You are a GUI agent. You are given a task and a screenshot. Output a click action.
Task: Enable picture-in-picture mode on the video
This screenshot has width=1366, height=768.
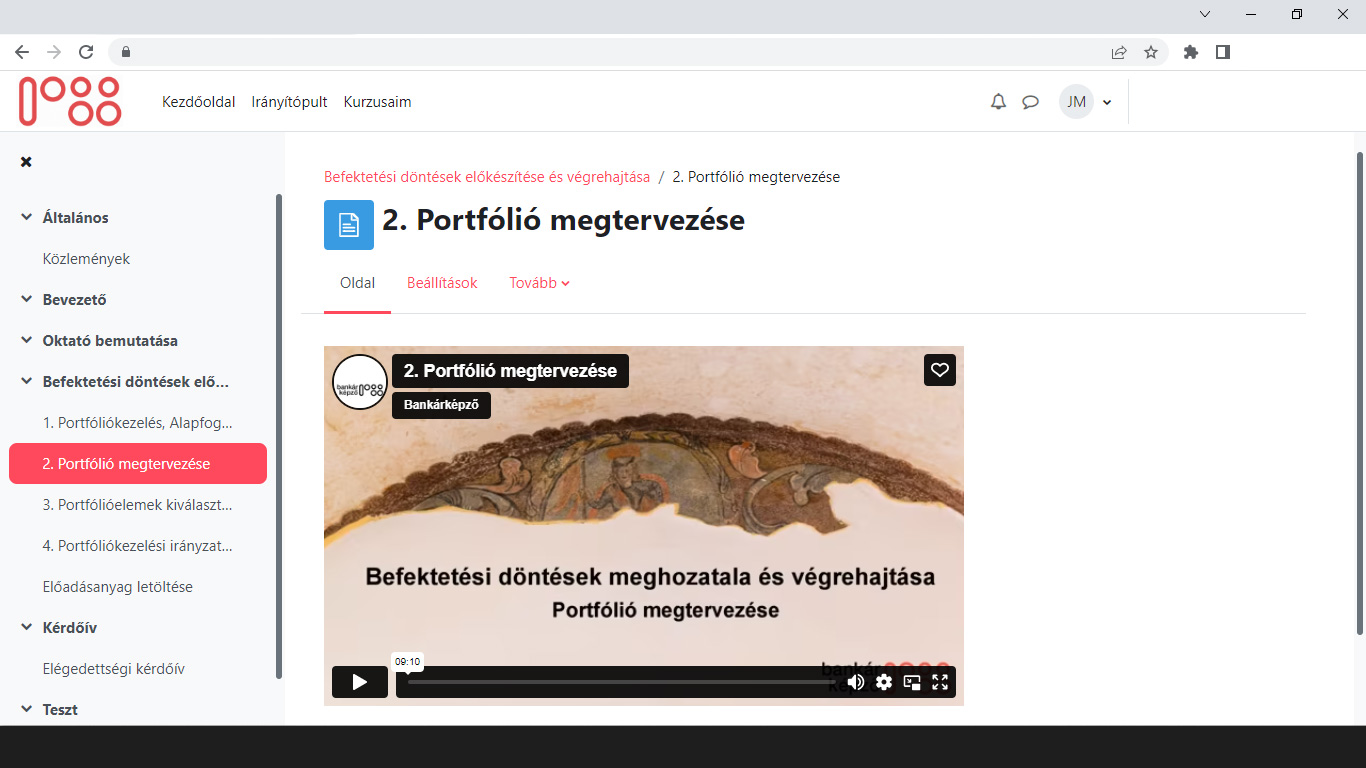pos(912,681)
